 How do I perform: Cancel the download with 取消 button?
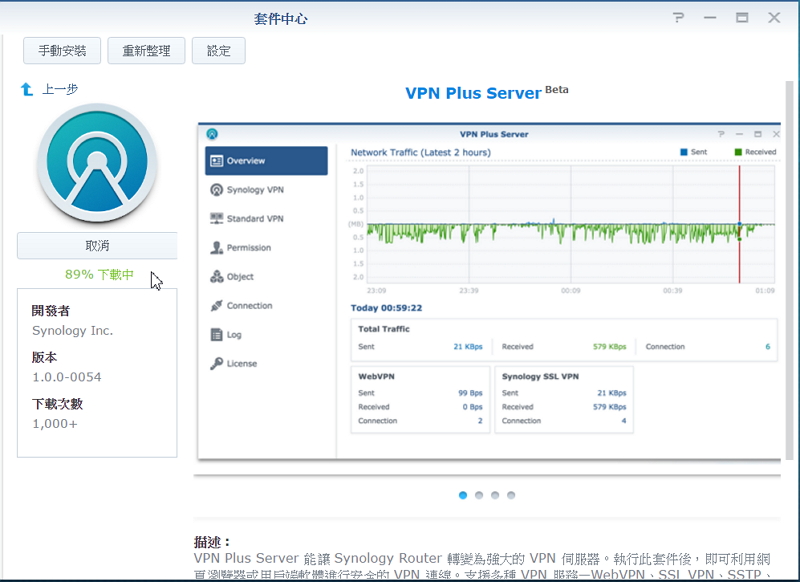97,246
